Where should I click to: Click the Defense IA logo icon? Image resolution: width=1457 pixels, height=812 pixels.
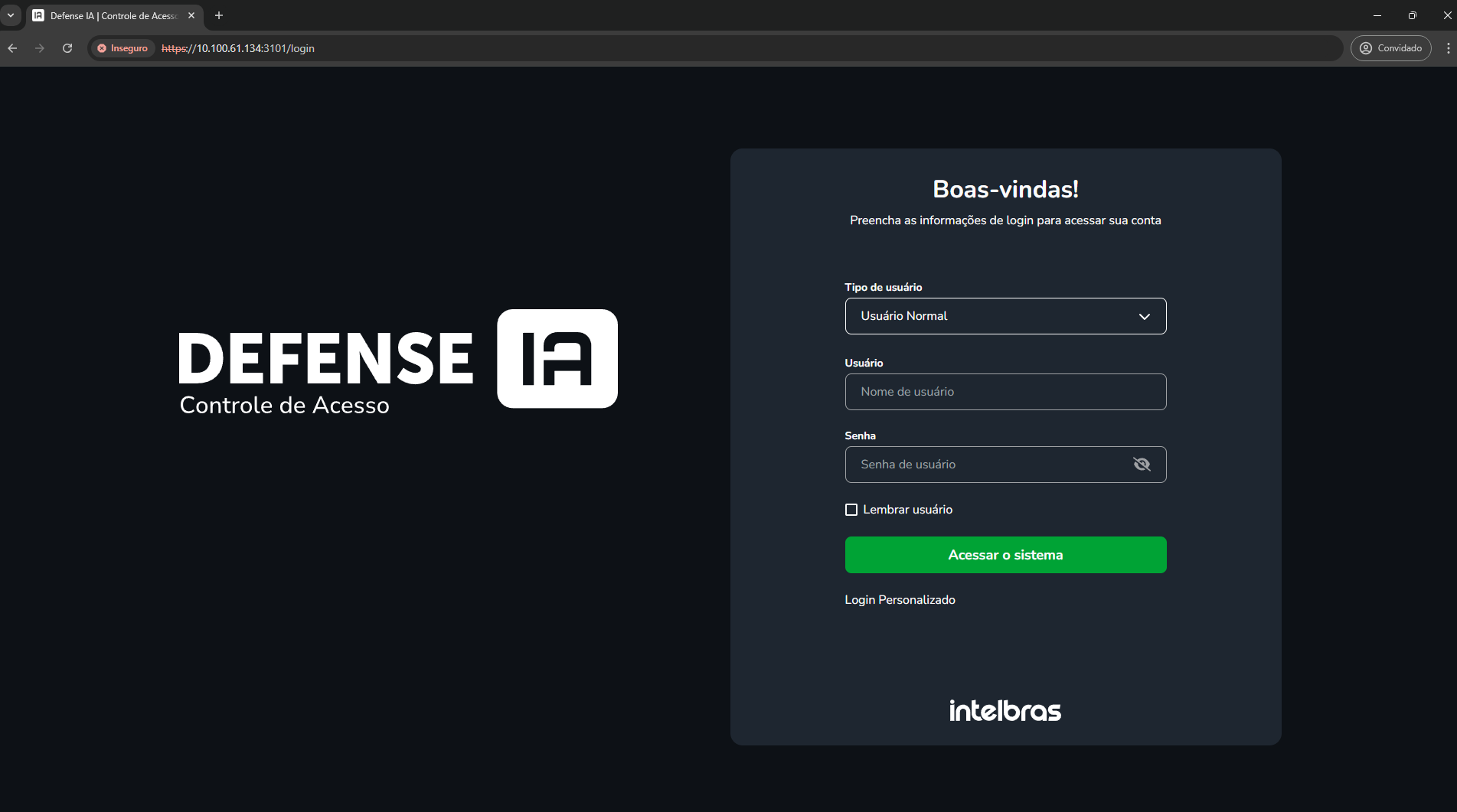point(557,358)
